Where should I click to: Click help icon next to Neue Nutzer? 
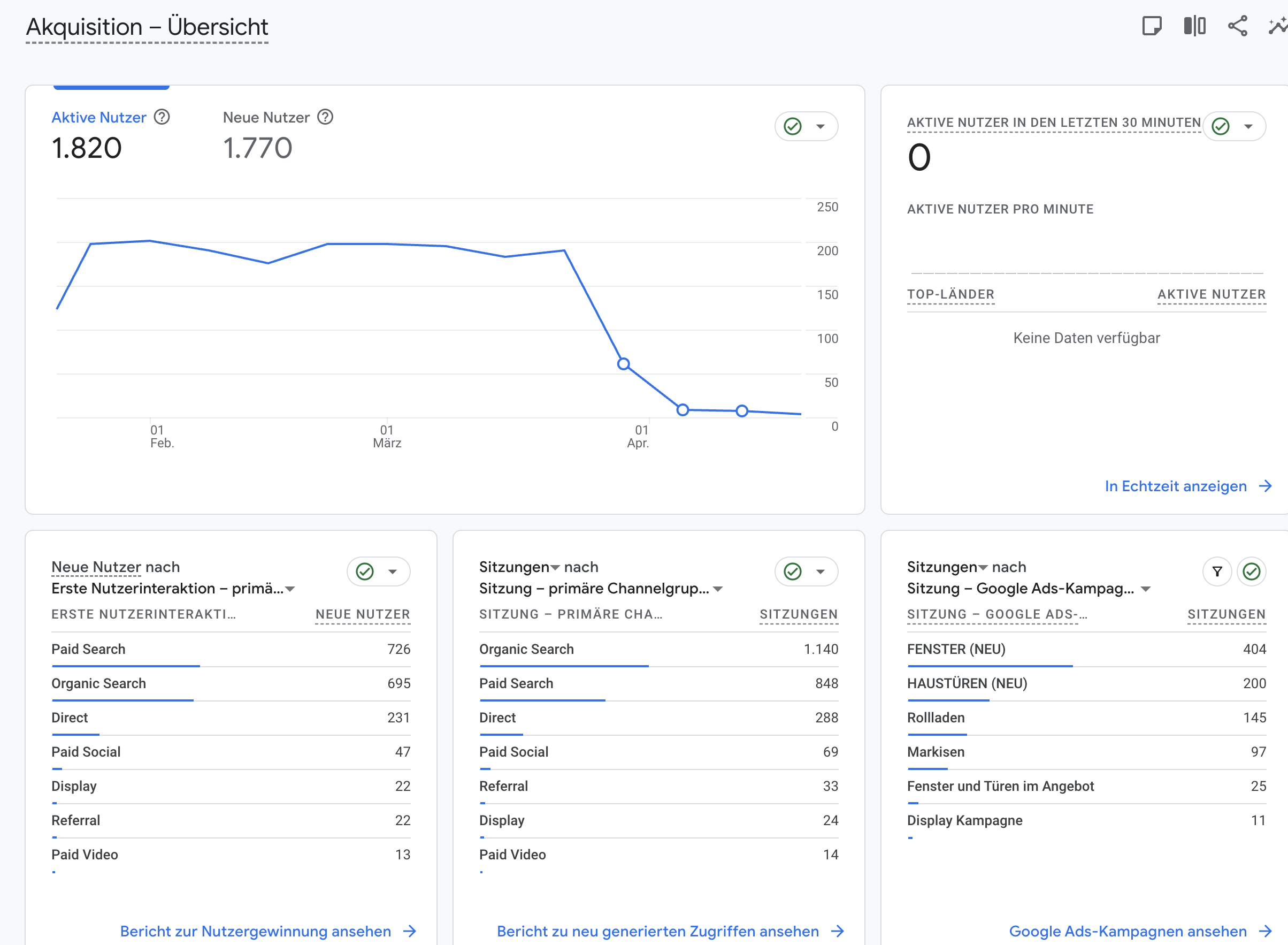tap(325, 117)
